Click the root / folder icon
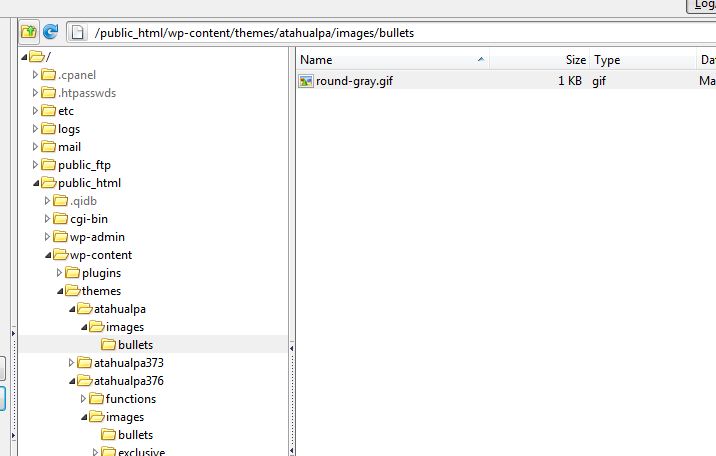This screenshot has height=456, width=716. 37,57
